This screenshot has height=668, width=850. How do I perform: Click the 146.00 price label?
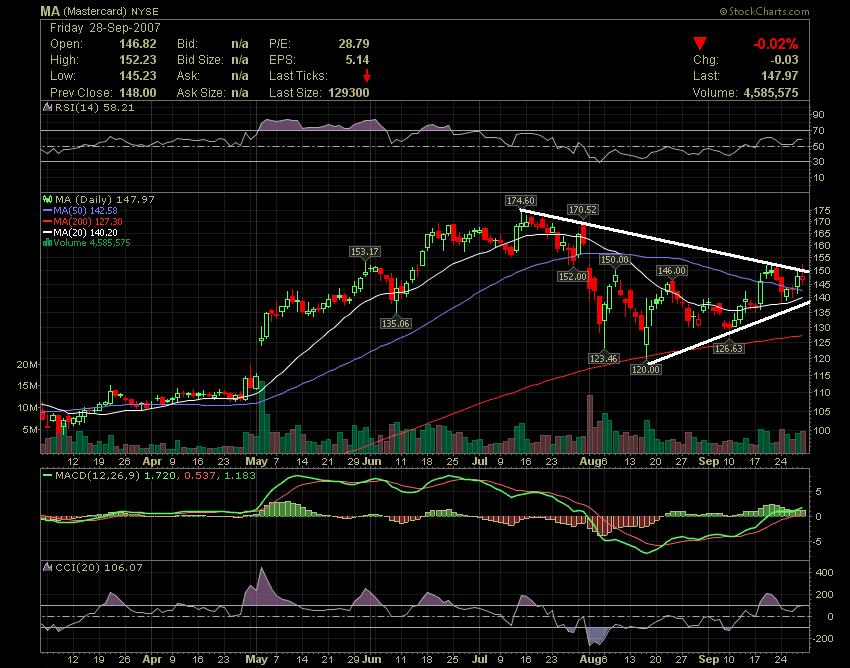(x=672, y=271)
